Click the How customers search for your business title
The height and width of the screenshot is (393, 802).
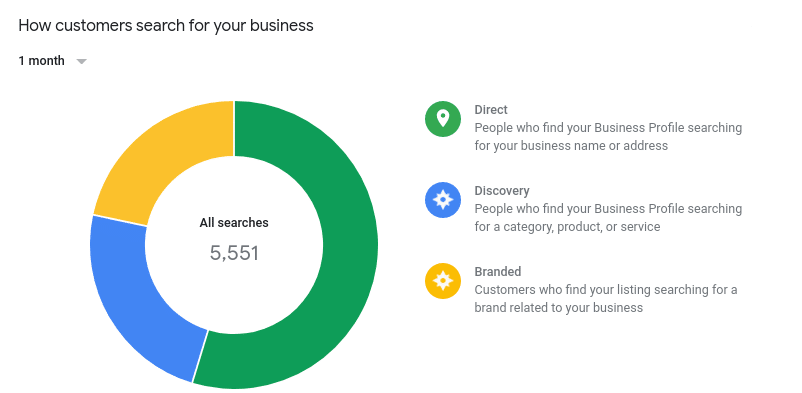coord(166,26)
